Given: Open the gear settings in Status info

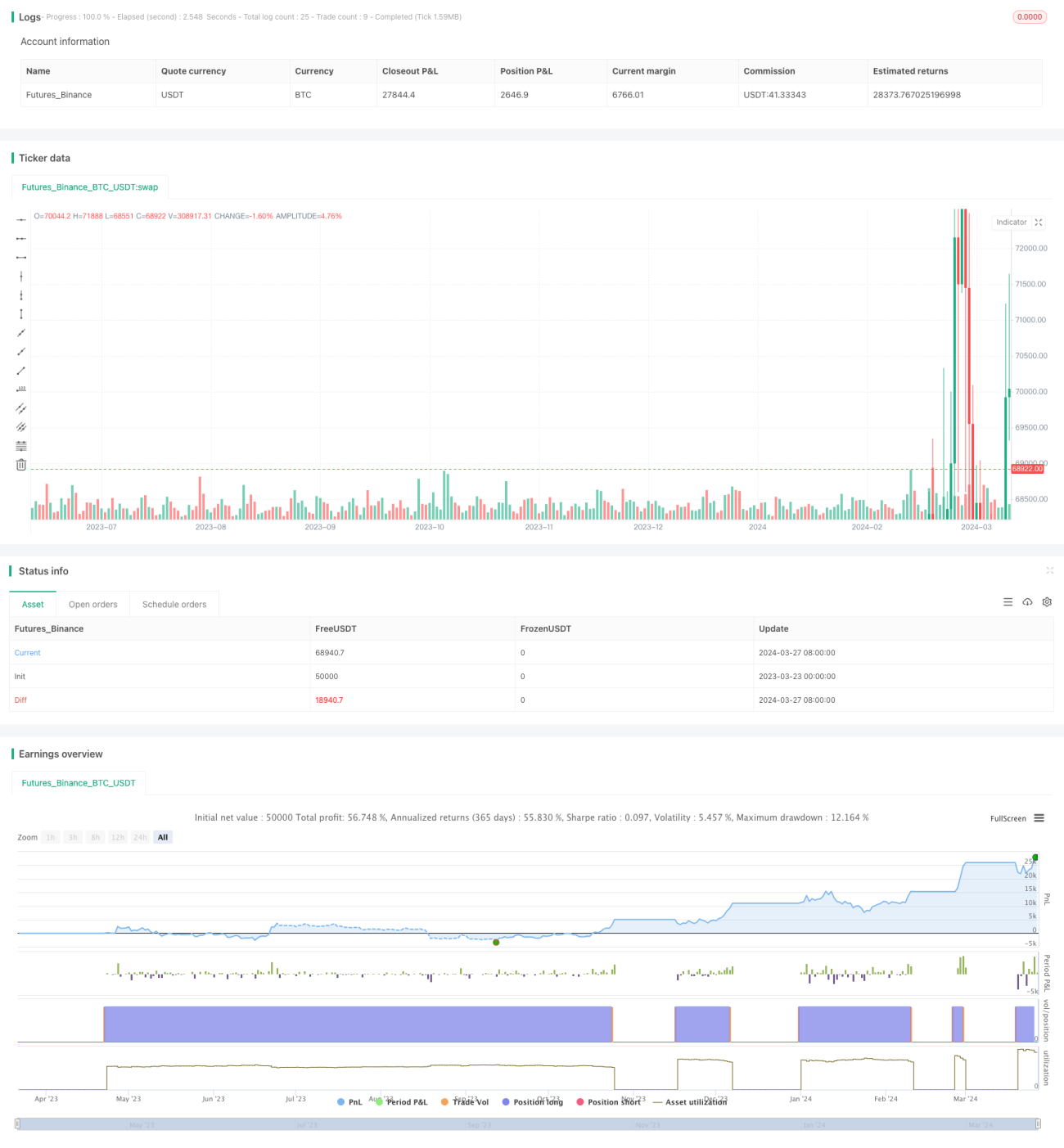Looking at the screenshot, I should pyautogui.click(x=1047, y=602).
